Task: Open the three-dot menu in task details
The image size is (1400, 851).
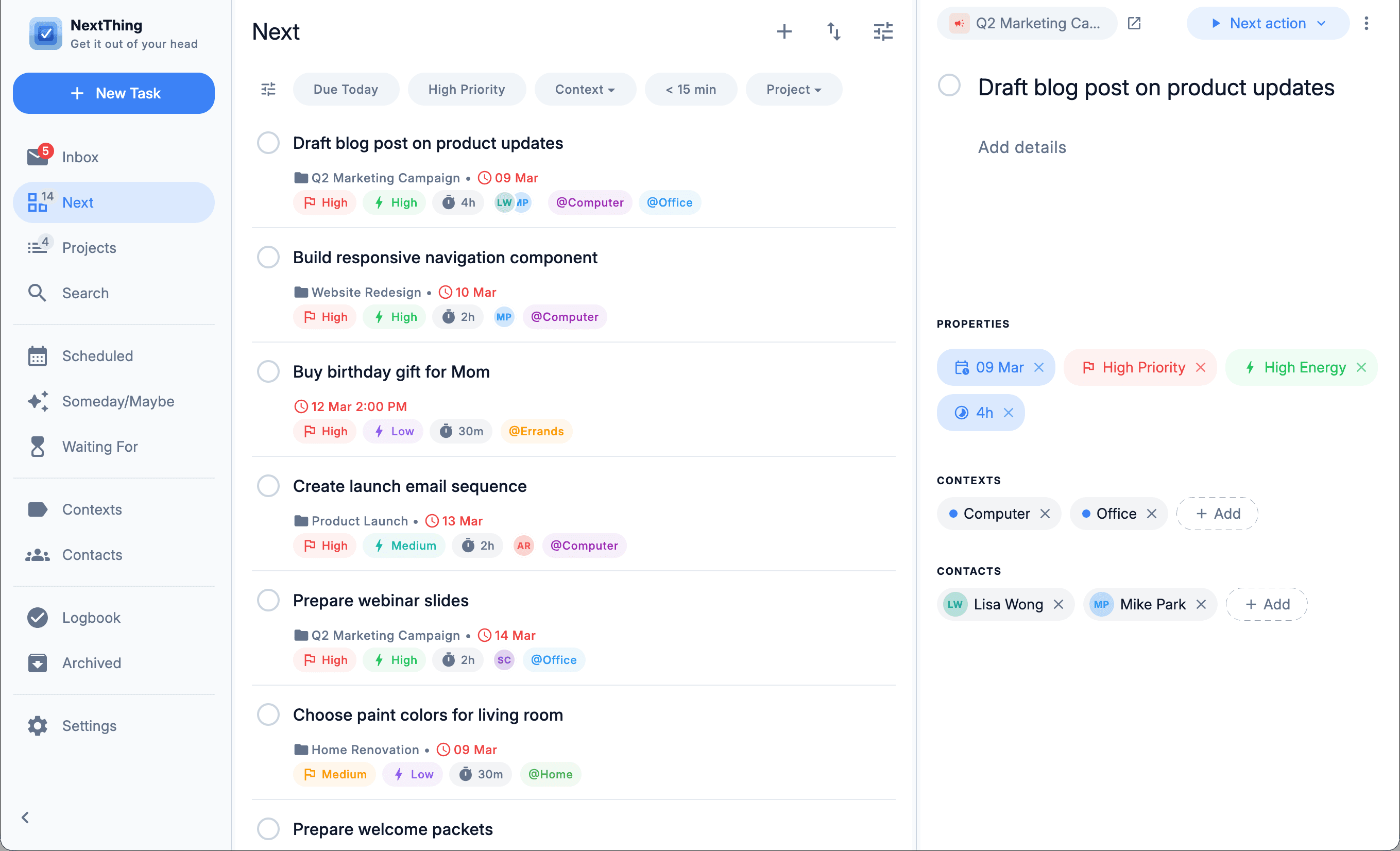Action: [x=1367, y=23]
